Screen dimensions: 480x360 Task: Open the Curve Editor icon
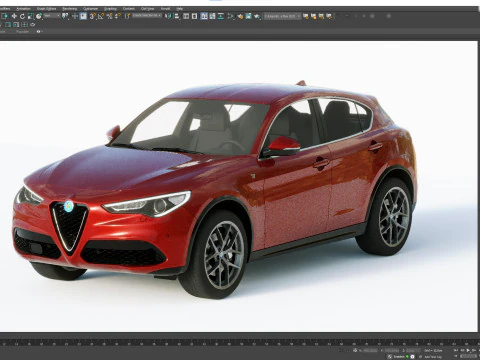(x=212, y=16)
